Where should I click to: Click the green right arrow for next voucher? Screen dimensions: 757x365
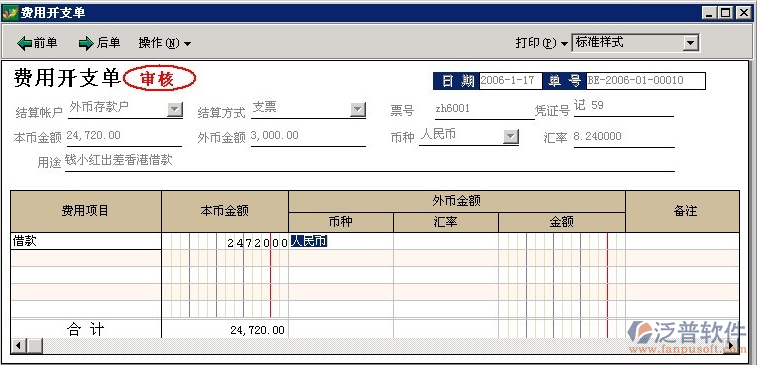point(86,43)
